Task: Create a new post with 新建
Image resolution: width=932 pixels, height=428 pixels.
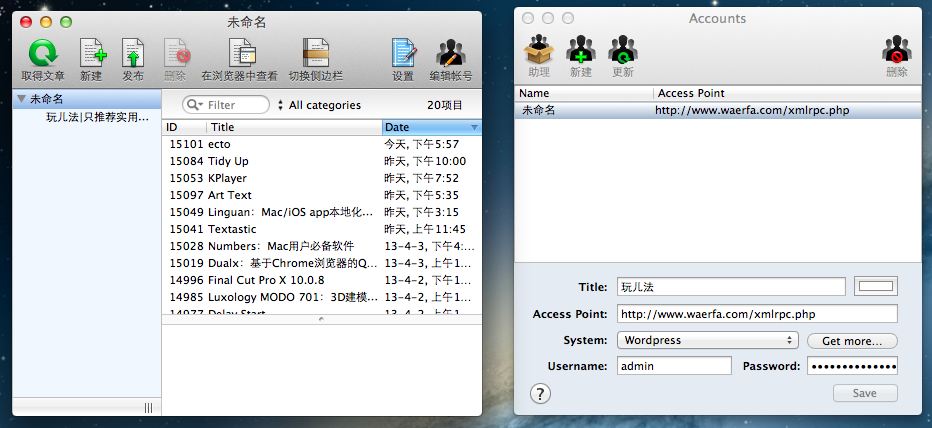Action: 93,52
